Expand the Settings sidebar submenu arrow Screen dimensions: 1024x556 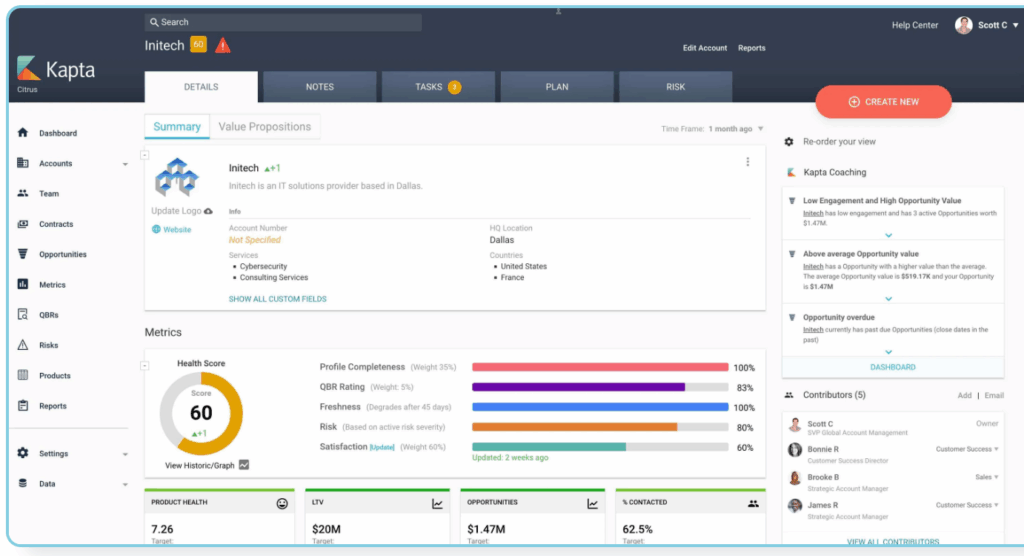[125, 454]
